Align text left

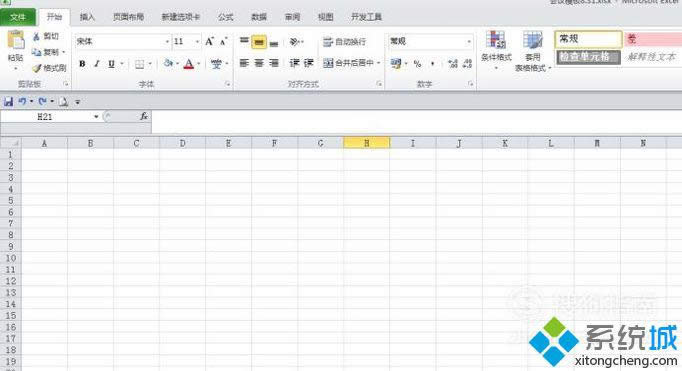pyautogui.click(x=244, y=64)
